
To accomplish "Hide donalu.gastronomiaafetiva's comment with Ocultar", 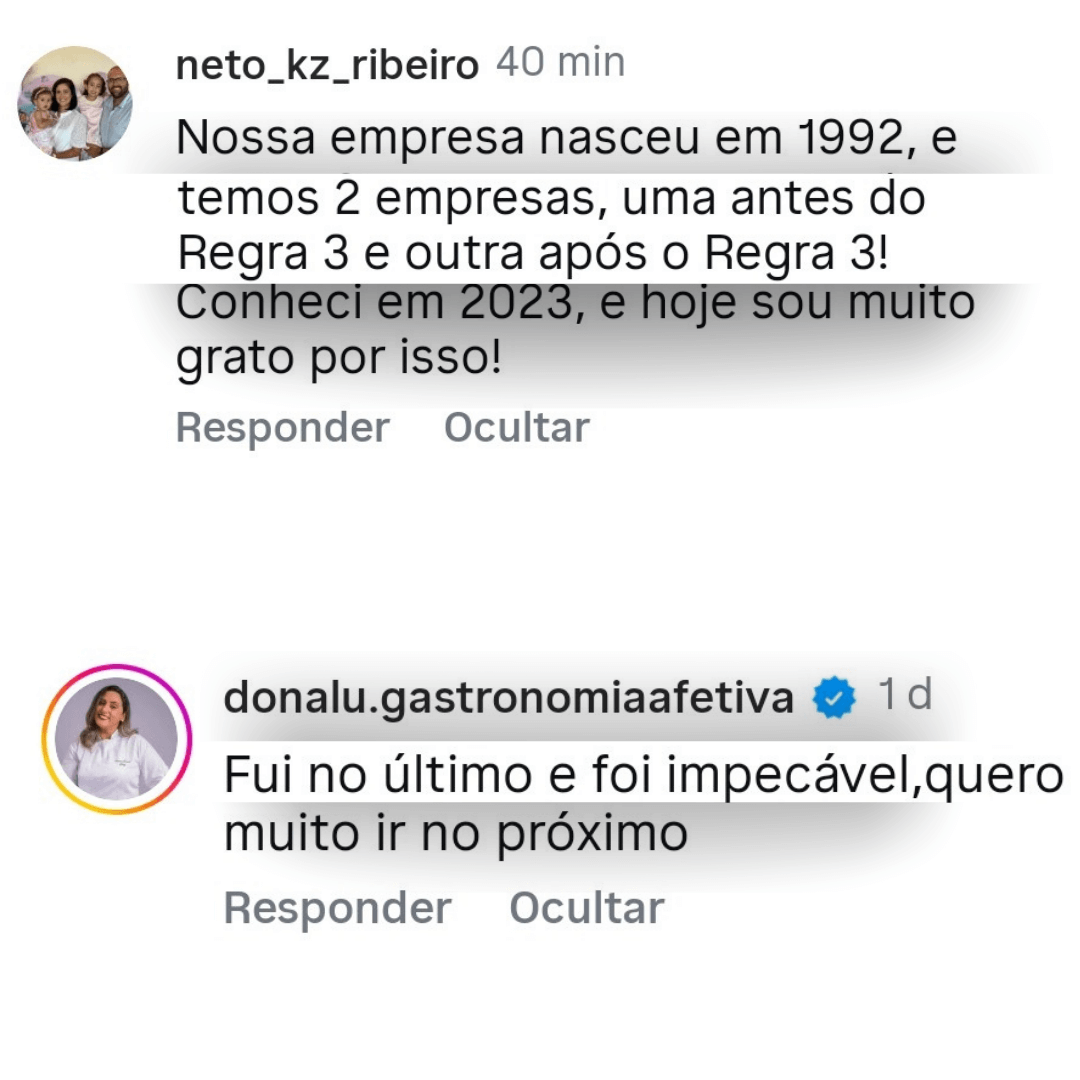I will [x=586, y=908].
